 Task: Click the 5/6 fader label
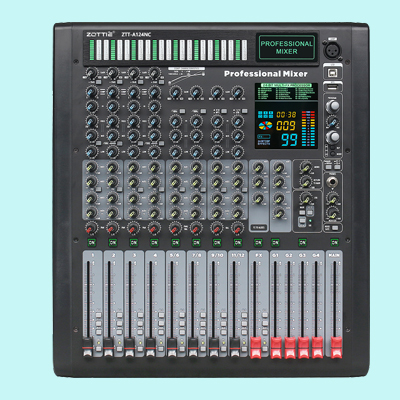175,255
